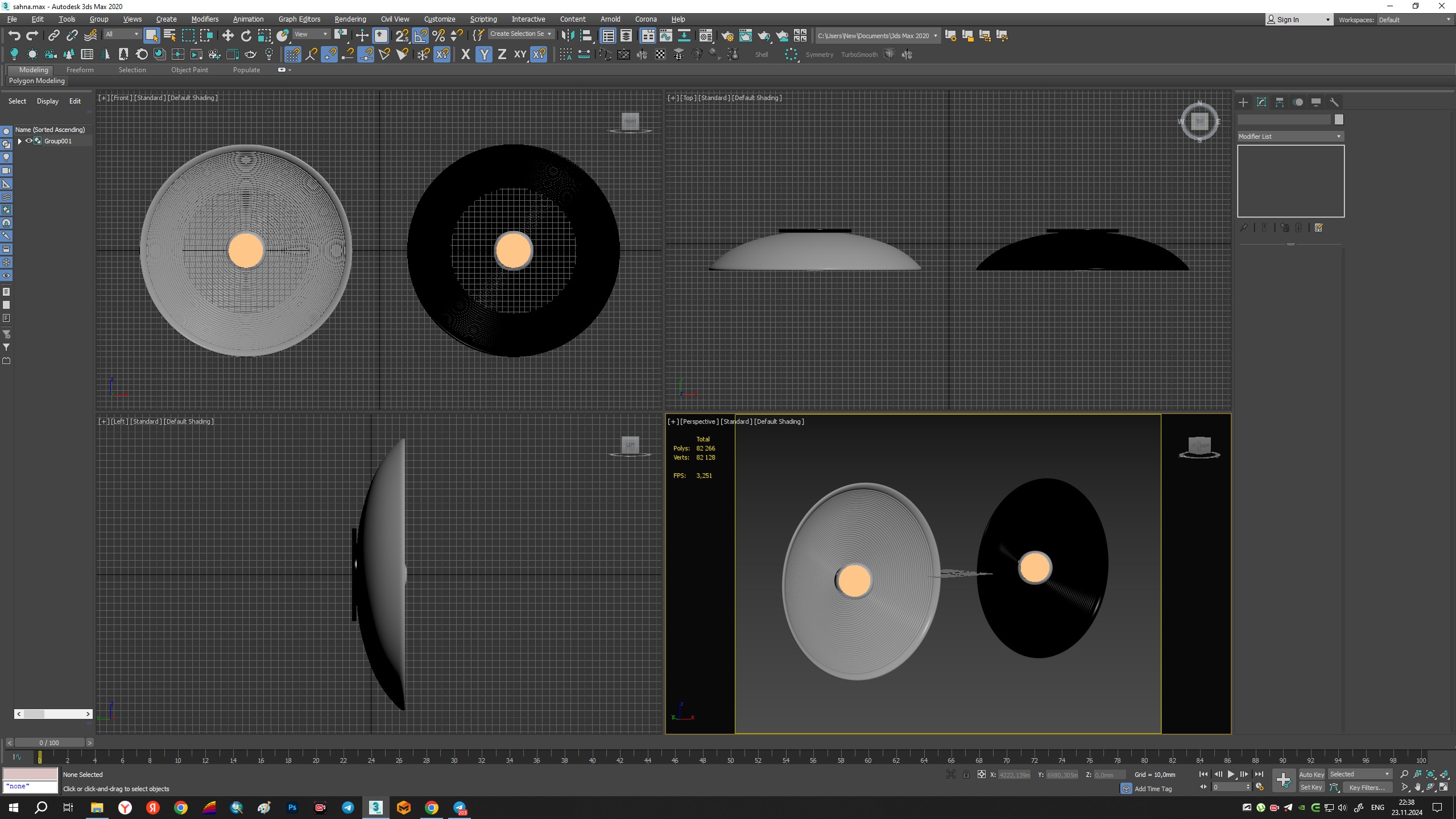Open the Create command panel tab
1456x819 pixels.
pyautogui.click(x=1243, y=102)
